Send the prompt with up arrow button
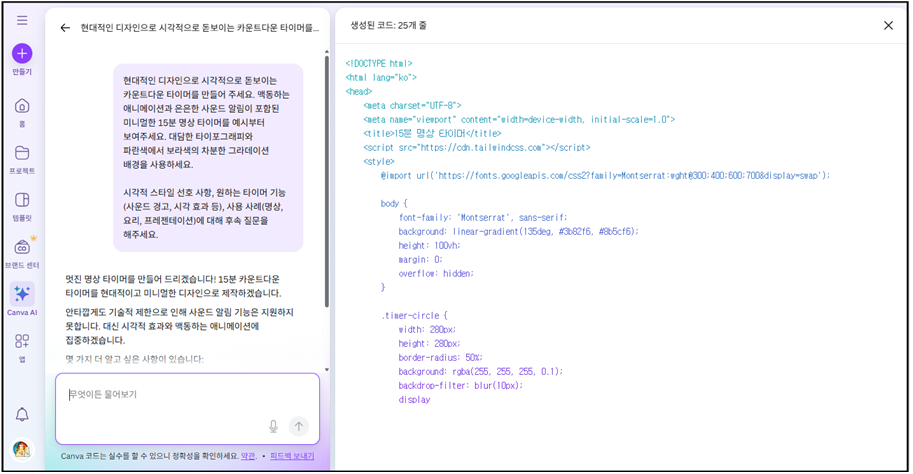This screenshot has width=913, height=474. 299,426
